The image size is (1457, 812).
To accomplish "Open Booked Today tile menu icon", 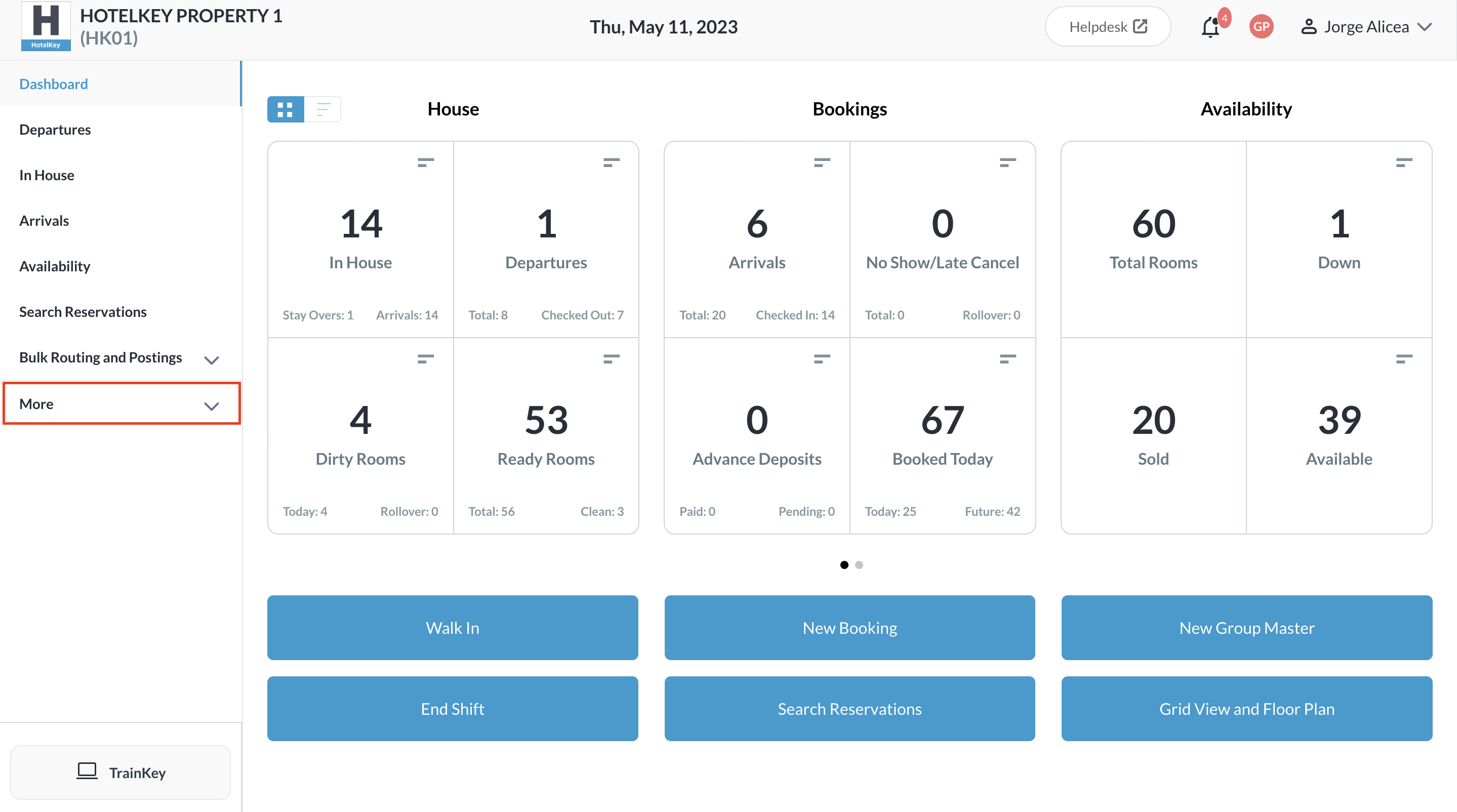I will click(x=1007, y=359).
